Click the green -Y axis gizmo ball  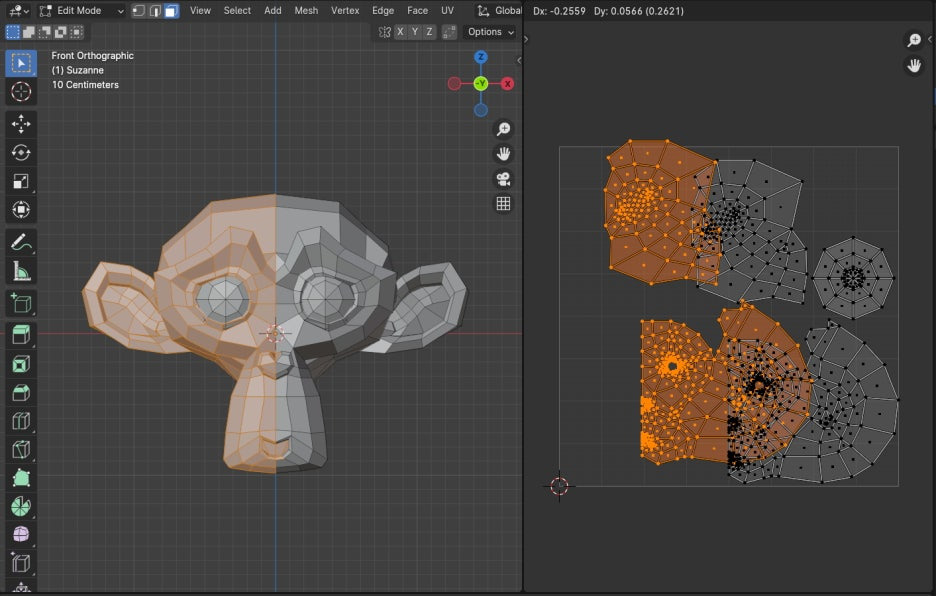481,84
